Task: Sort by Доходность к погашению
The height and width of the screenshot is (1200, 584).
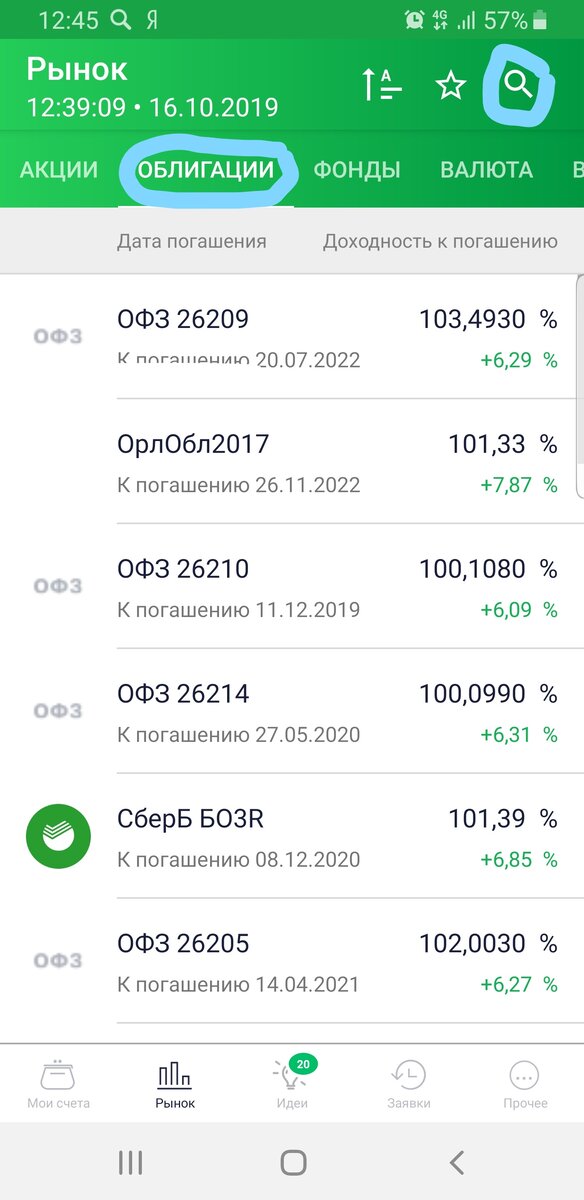Action: point(440,240)
